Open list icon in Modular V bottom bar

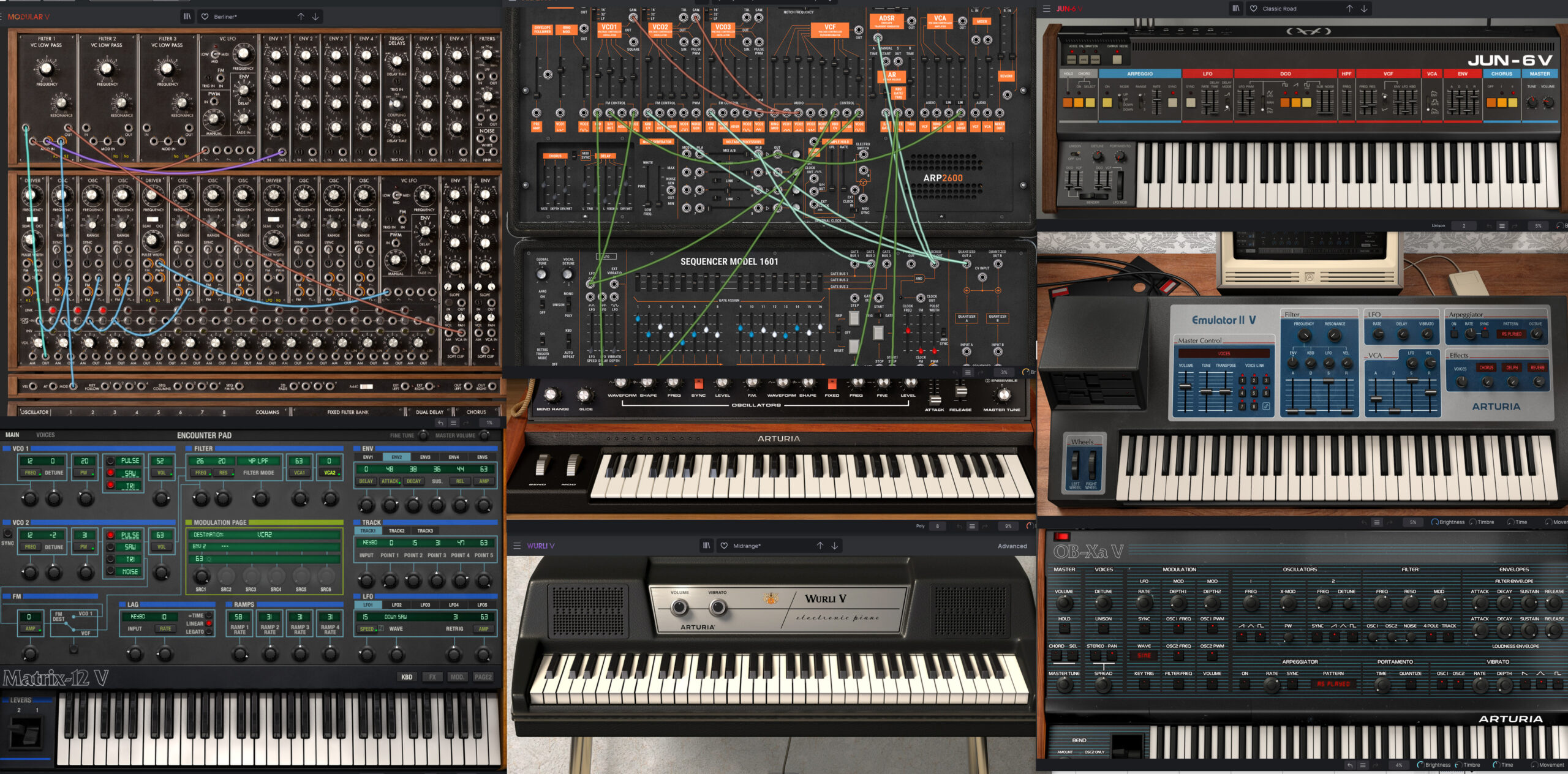point(454,423)
